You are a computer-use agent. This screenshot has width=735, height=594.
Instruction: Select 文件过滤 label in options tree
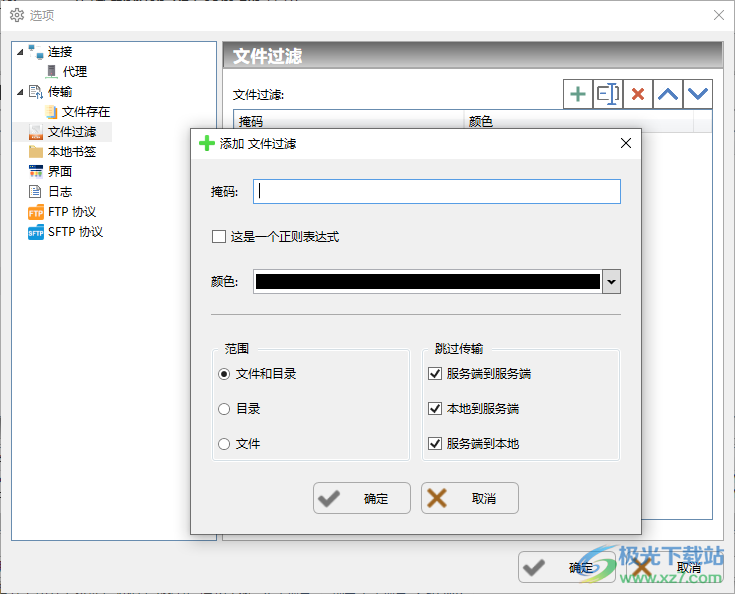(72, 132)
